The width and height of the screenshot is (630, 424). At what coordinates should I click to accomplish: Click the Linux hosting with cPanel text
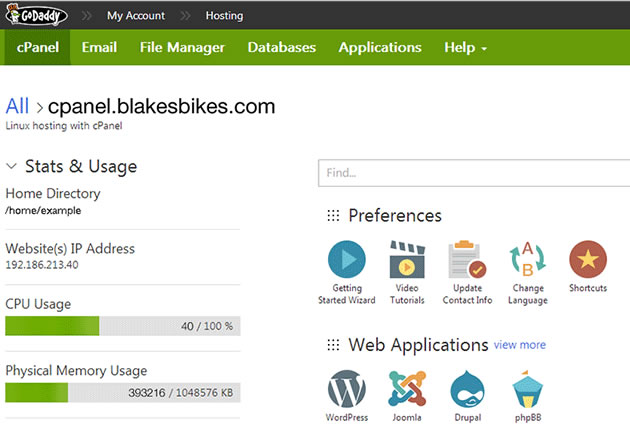tap(64, 126)
